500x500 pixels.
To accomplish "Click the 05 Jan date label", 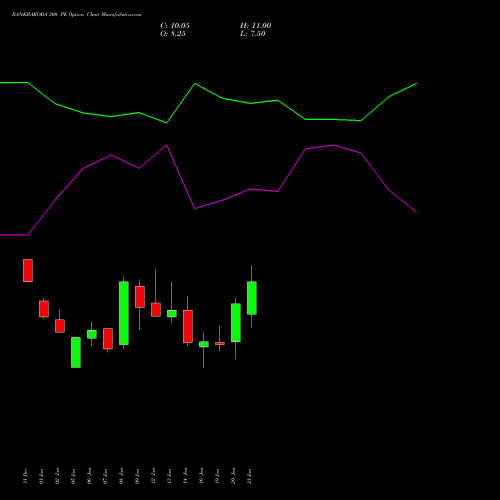I will [x=74, y=476].
